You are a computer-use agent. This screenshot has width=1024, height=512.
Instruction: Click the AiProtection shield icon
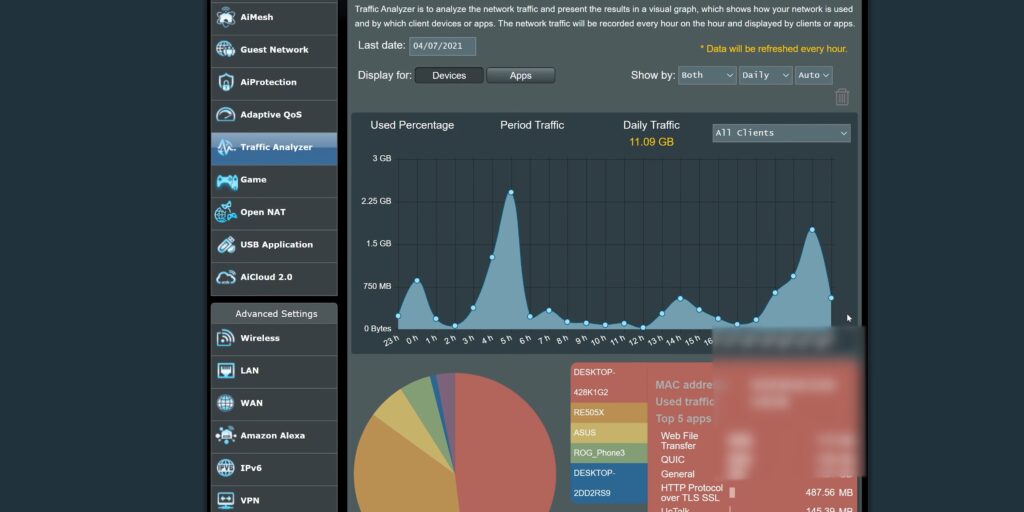click(225, 82)
